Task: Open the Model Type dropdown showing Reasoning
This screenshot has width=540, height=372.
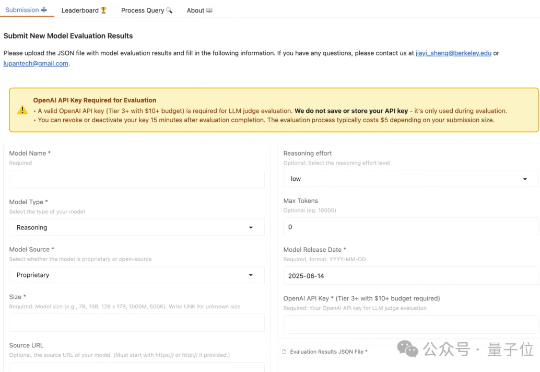Action: [x=137, y=227]
